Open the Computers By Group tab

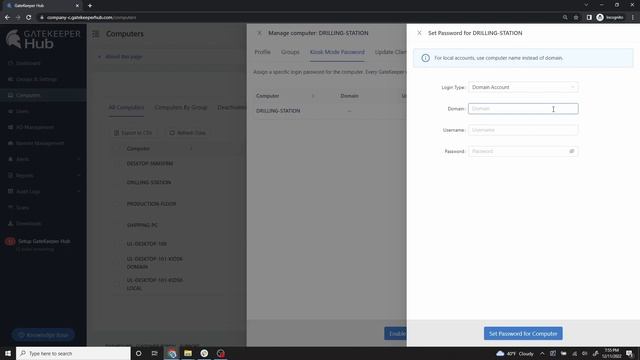(x=181, y=107)
